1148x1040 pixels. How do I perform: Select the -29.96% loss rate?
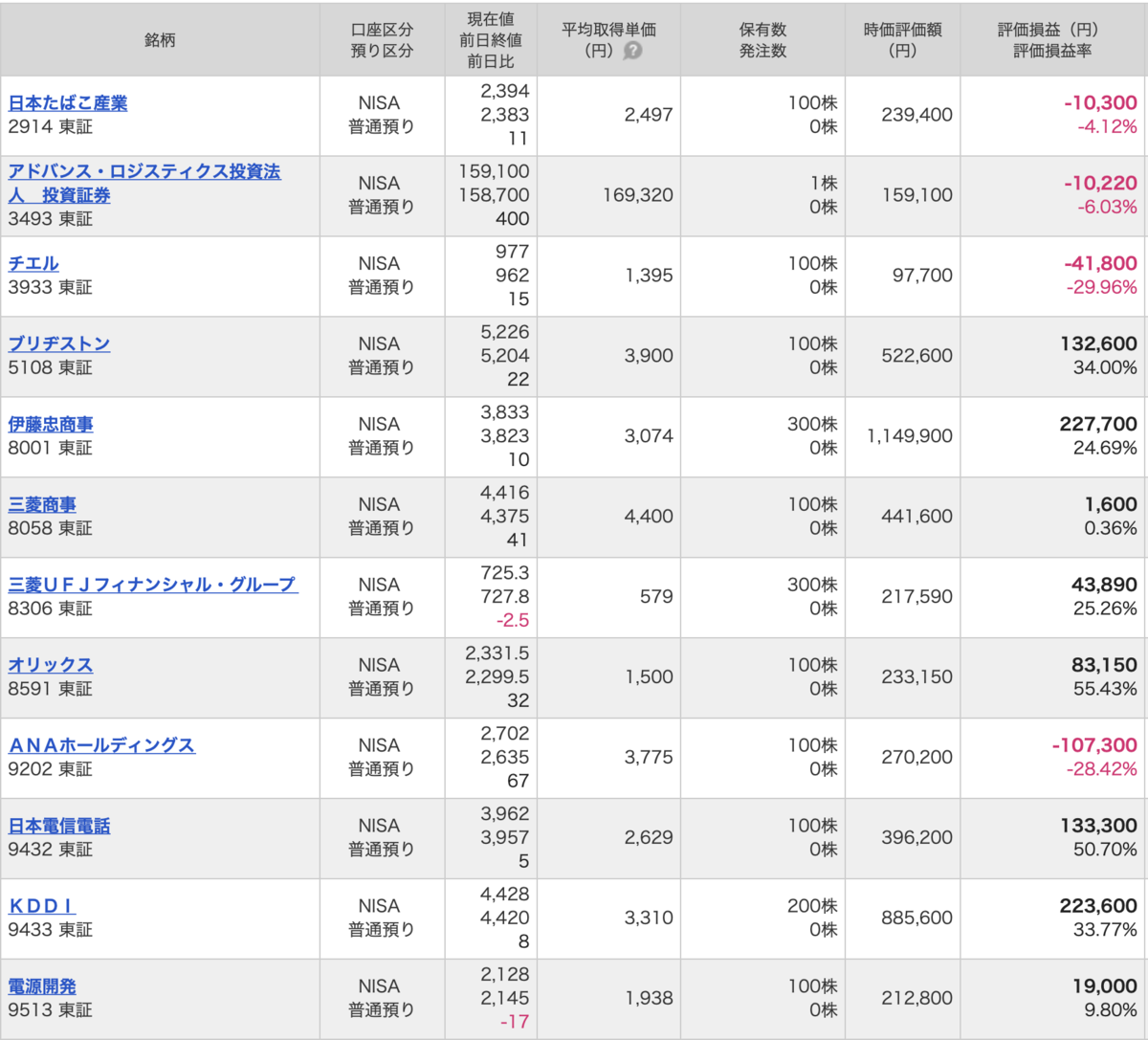[x=1102, y=288]
